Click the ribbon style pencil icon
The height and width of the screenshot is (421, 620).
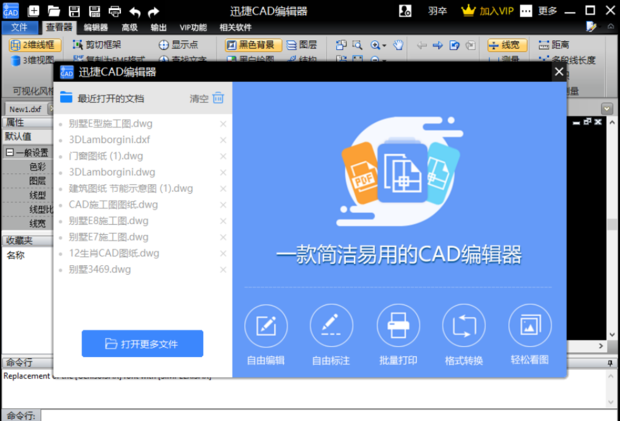pyautogui.click(x=591, y=27)
